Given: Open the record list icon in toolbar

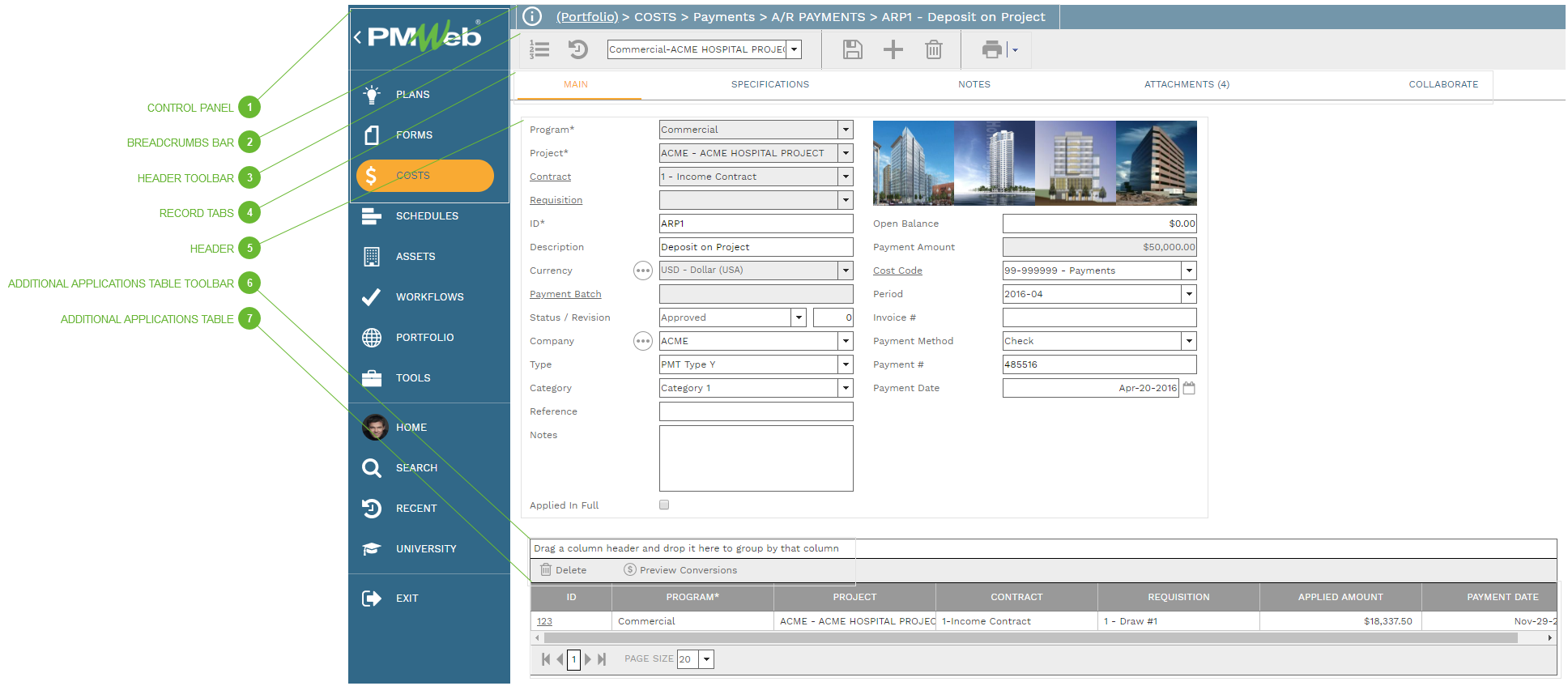Looking at the screenshot, I should (x=539, y=49).
